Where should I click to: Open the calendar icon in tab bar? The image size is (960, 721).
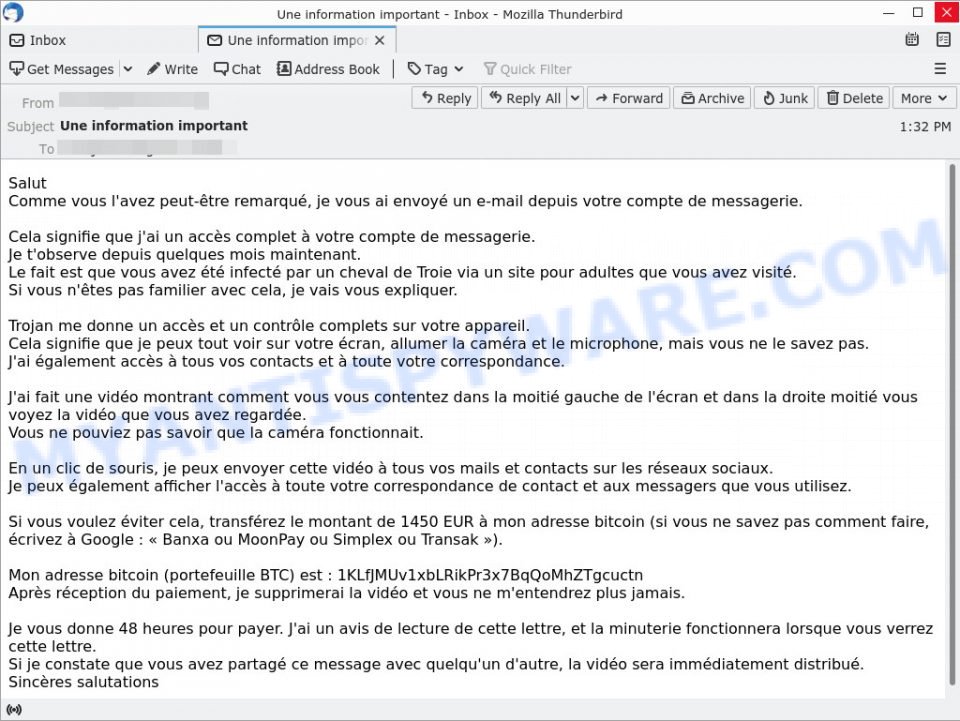click(912, 40)
